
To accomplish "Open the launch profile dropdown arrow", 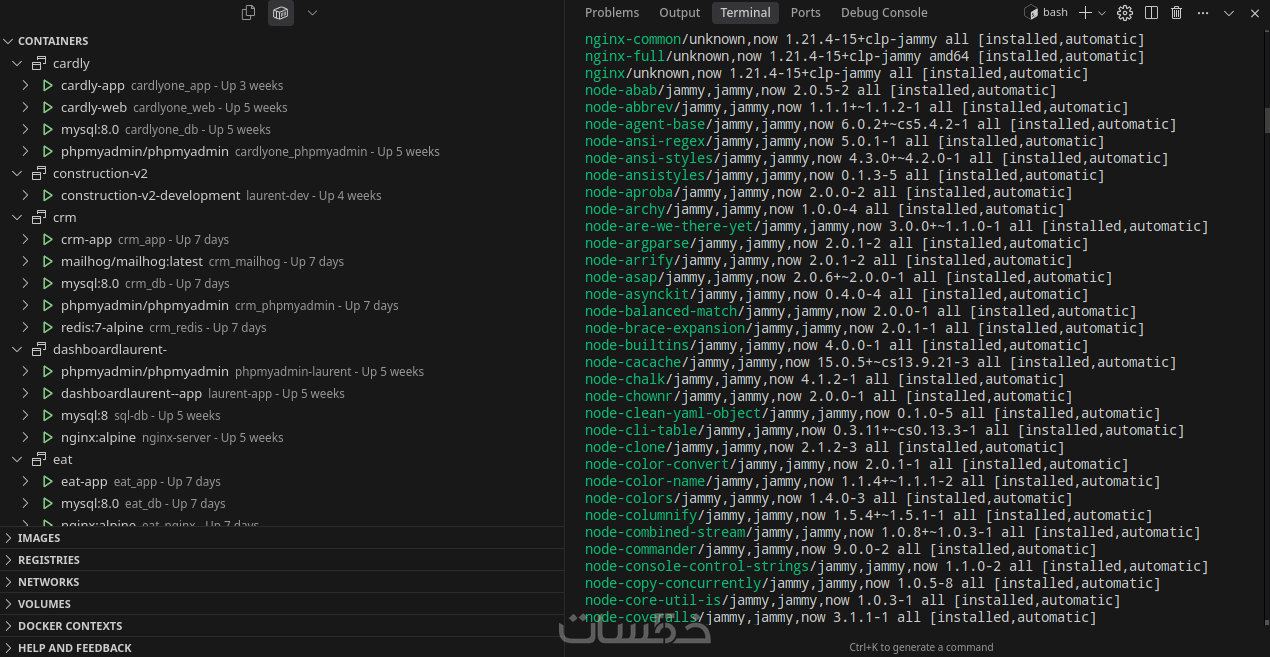I will click(1102, 13).
